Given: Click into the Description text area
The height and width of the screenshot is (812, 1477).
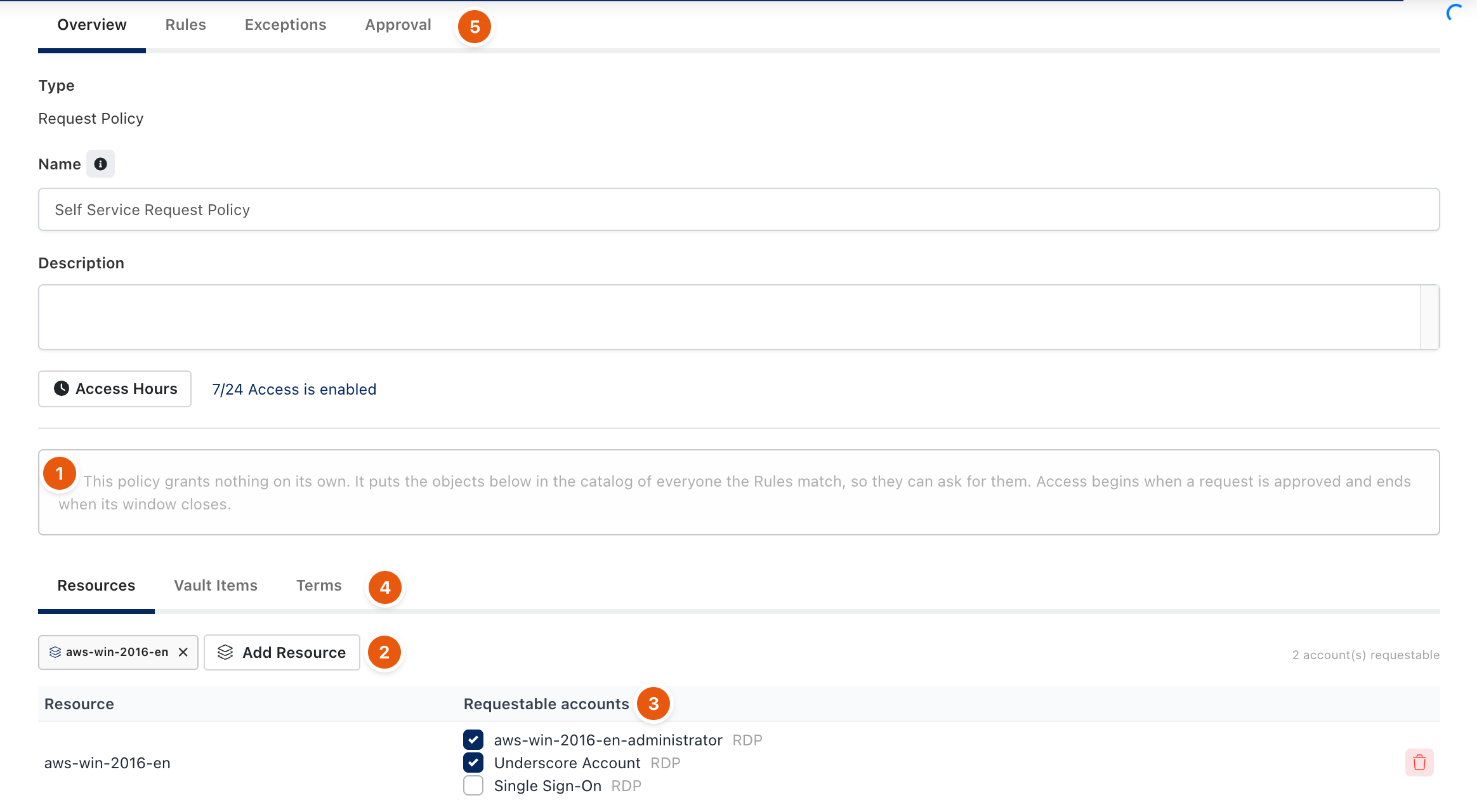Looking at the screenshot, I should click(729, 317).
